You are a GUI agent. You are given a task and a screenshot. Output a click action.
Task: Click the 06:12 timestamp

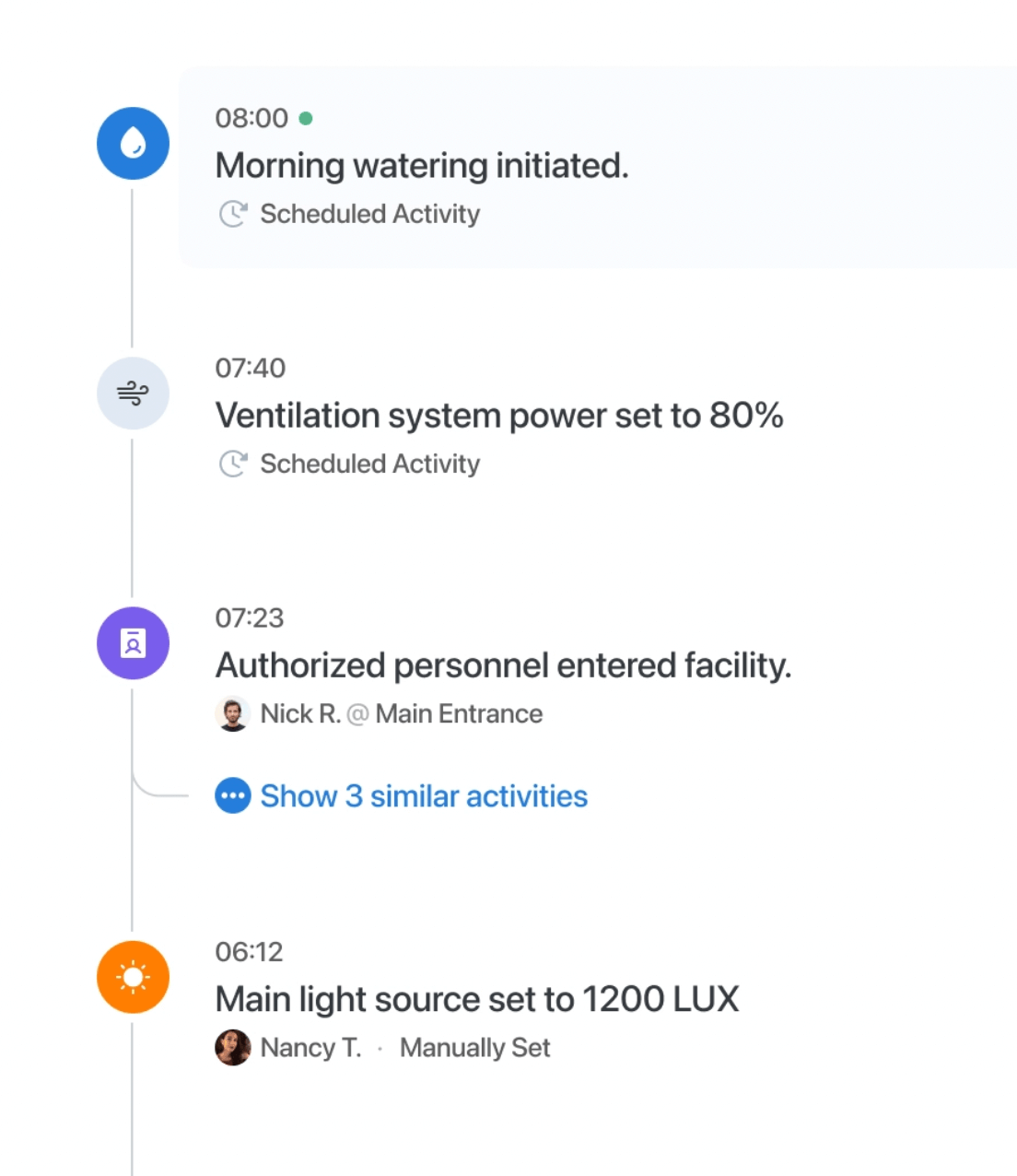click(250, 951)
